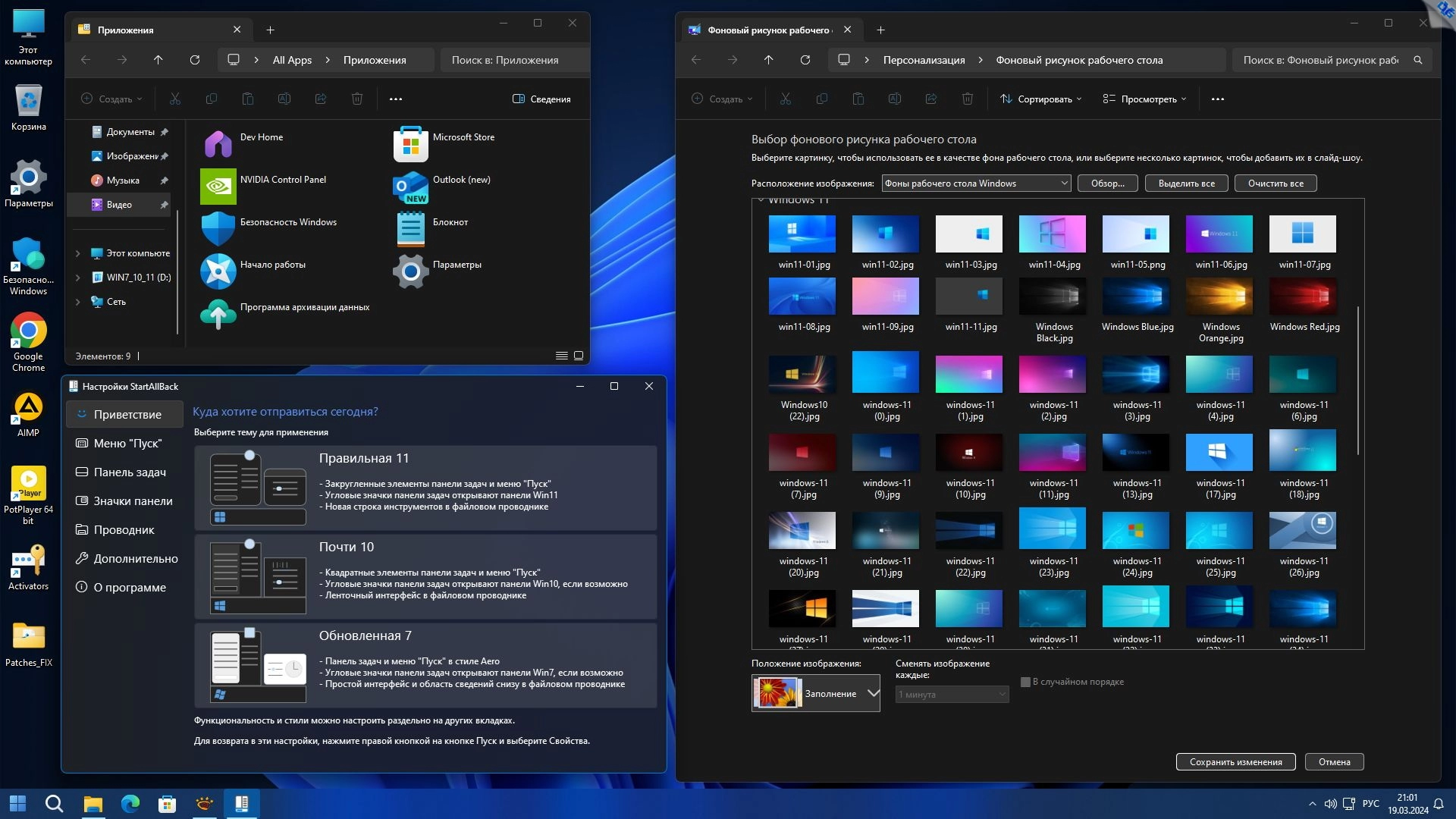Click the search icon on the taskbar
Screen dimensions: 1456x819
click(54, 803)
